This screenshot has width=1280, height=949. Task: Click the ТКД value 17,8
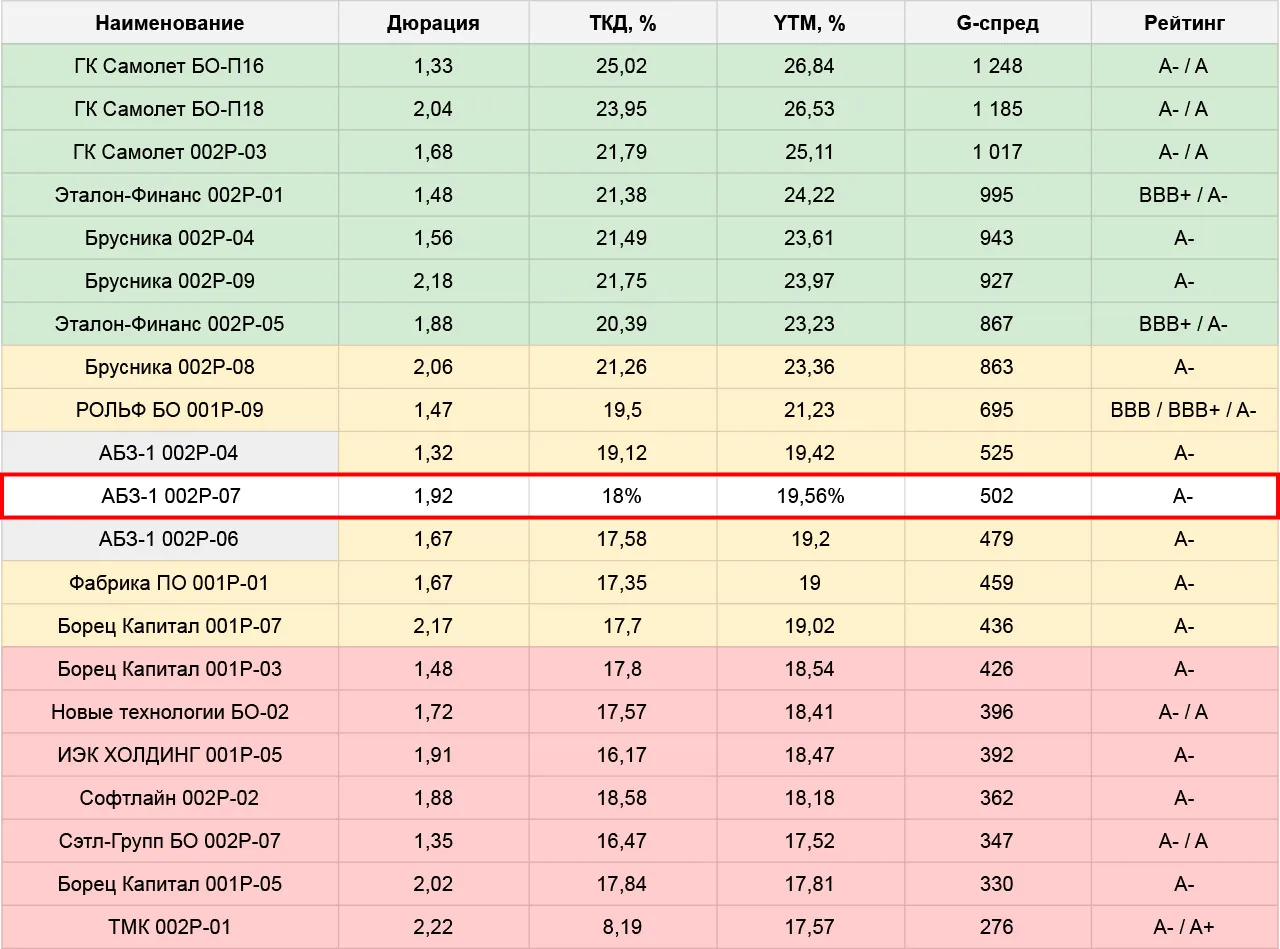click(622, 669)
